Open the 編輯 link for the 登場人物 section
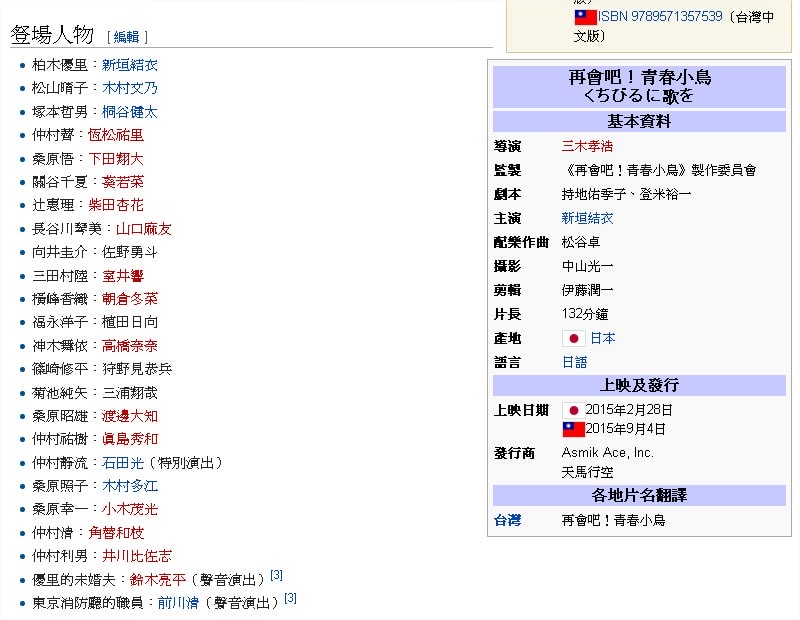This screenshot has width=800, height=620. coord(127,37)
